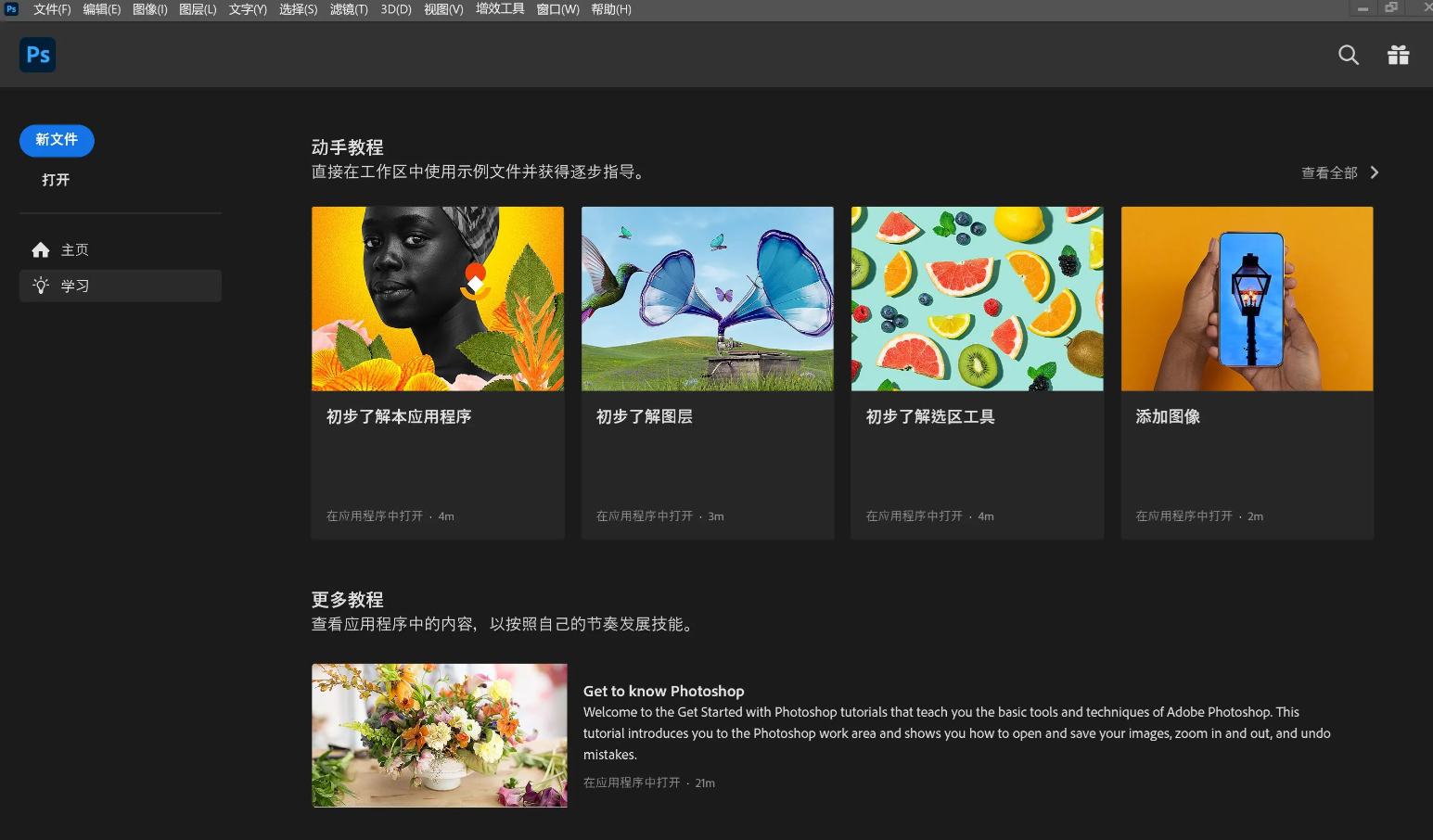Open the search magnifier icon
This screenshot has height=840, width=1433.
click(x=1348, y=56)
